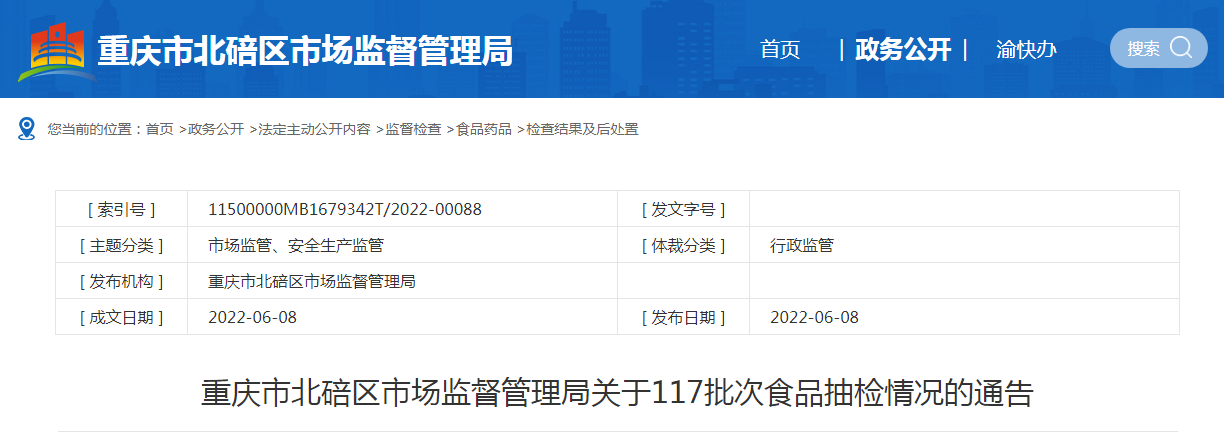Click the 发文字号 label cell
The width and height of the screenshot is (1224, 439).
683,209
